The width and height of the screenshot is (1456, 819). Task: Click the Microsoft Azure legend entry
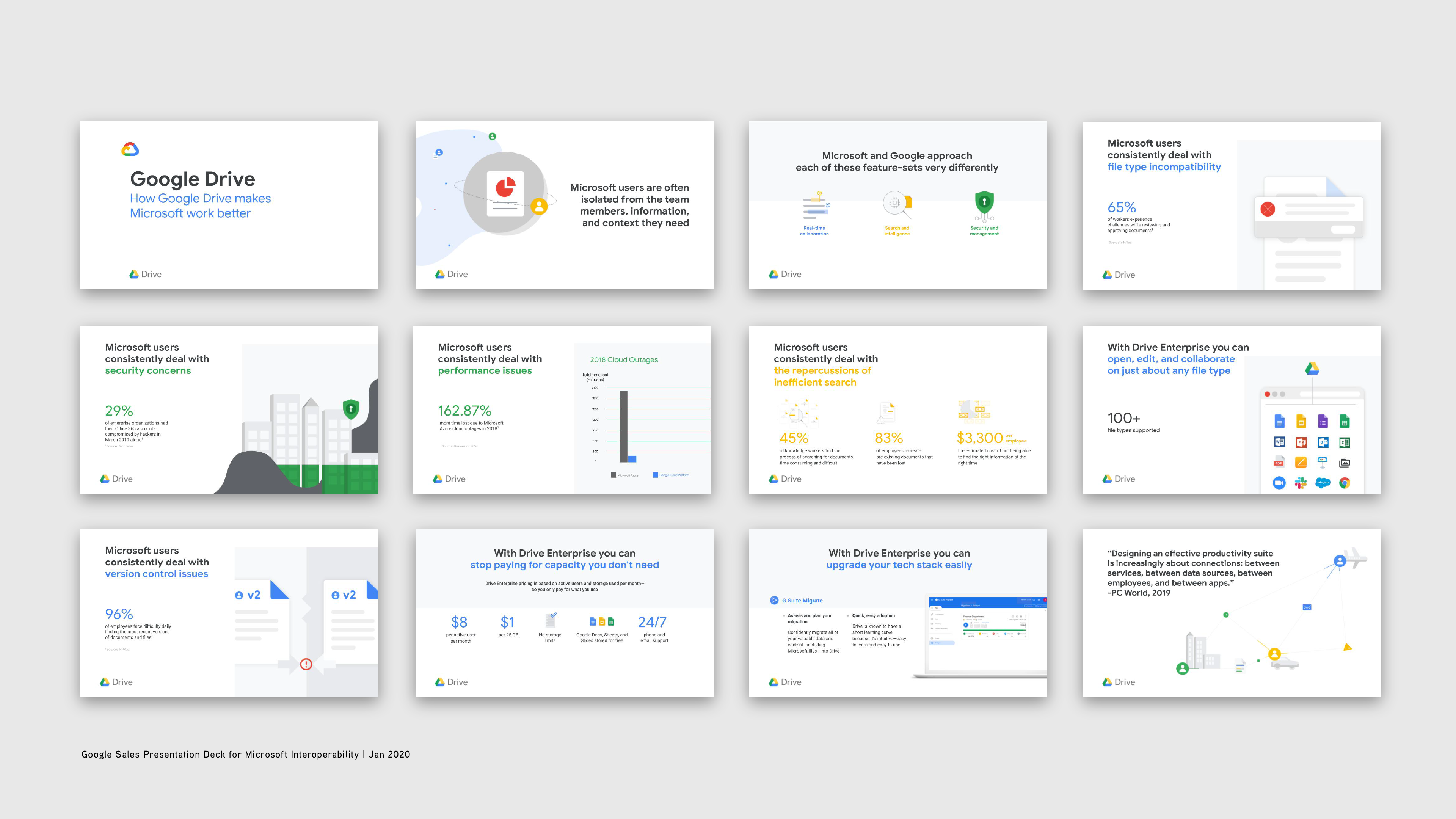pos(624,475)
